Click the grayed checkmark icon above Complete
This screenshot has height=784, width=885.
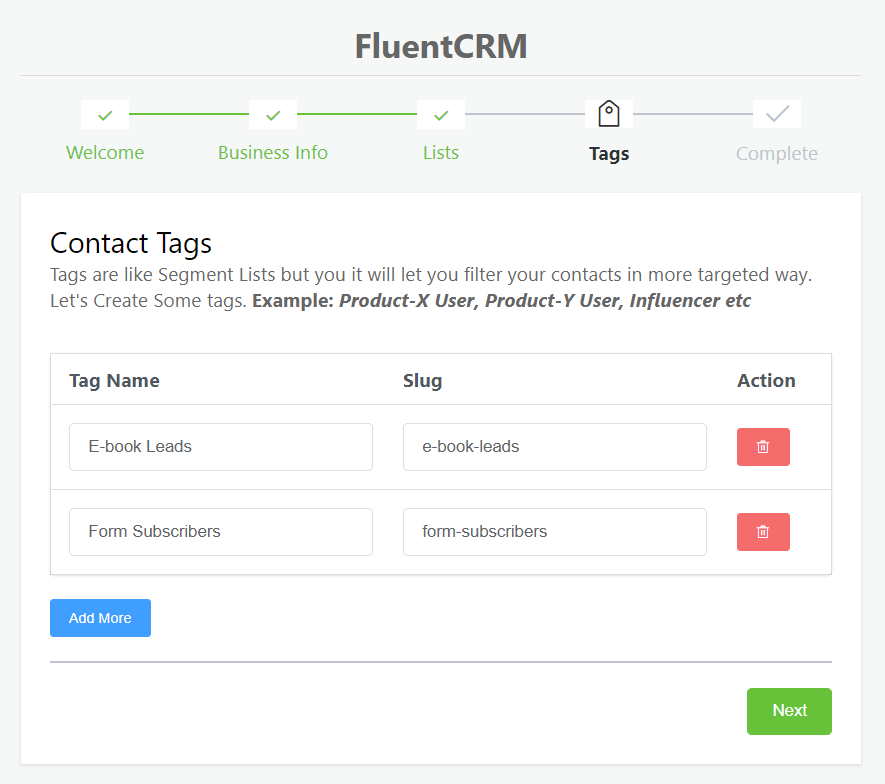click(777, 114)
